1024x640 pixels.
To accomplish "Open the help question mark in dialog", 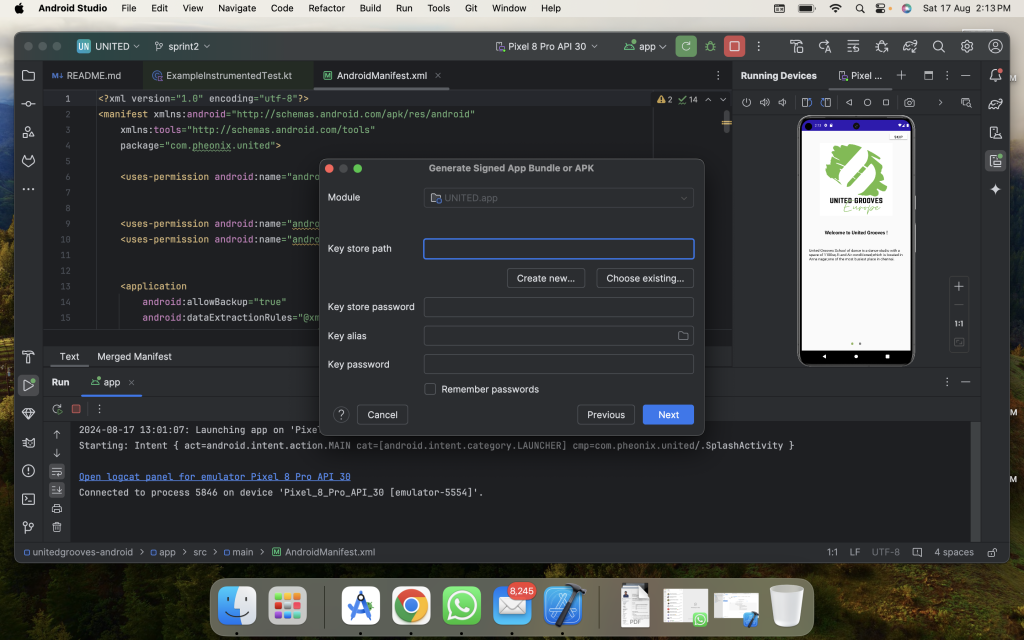I will click(341, 415).
